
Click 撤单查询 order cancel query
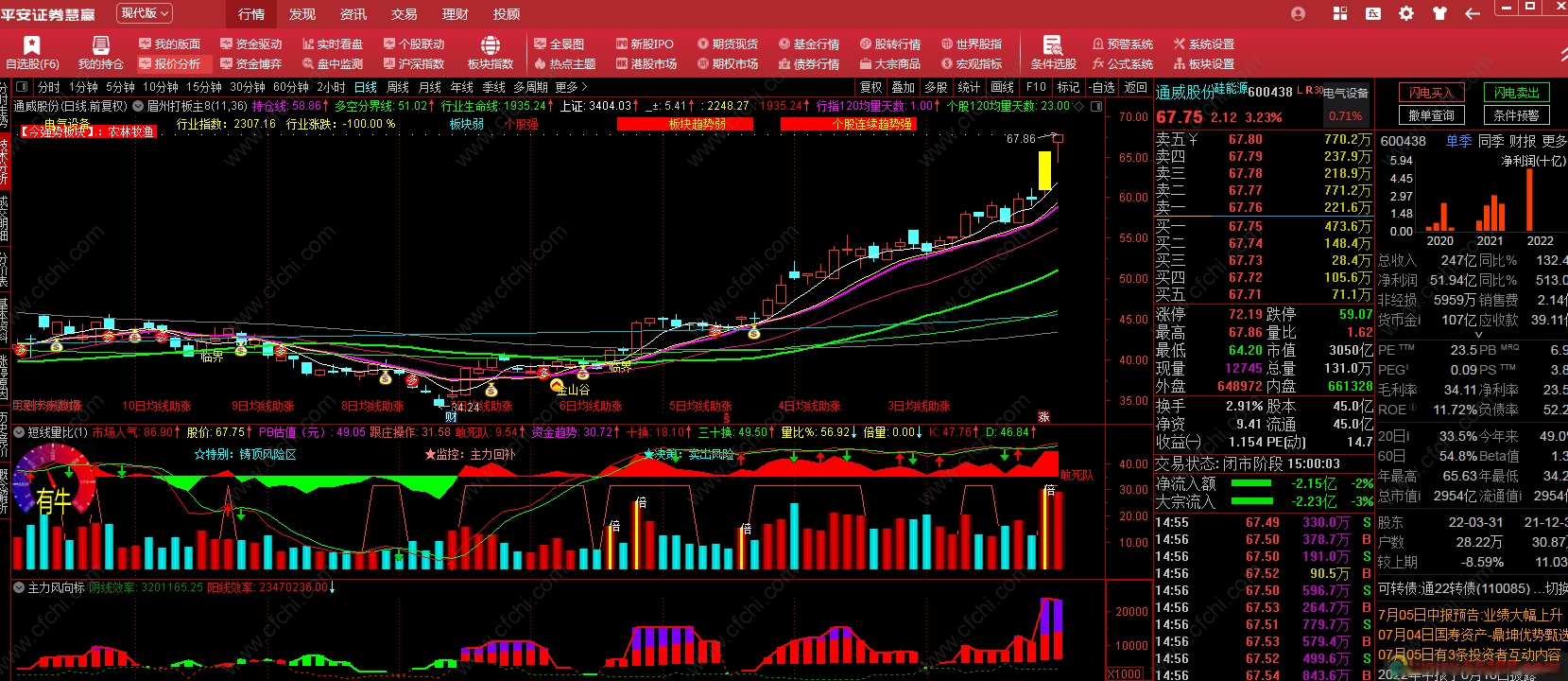[1431, 115]
